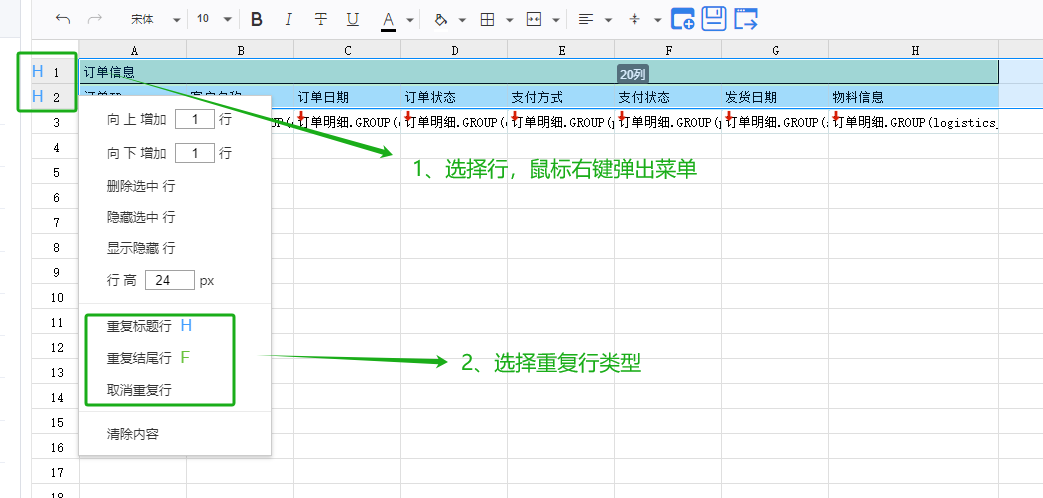Expand the vertical align options arrow
Image resolution: width=1043 pixels, height=498 pixels.
(x=658, y=20)
